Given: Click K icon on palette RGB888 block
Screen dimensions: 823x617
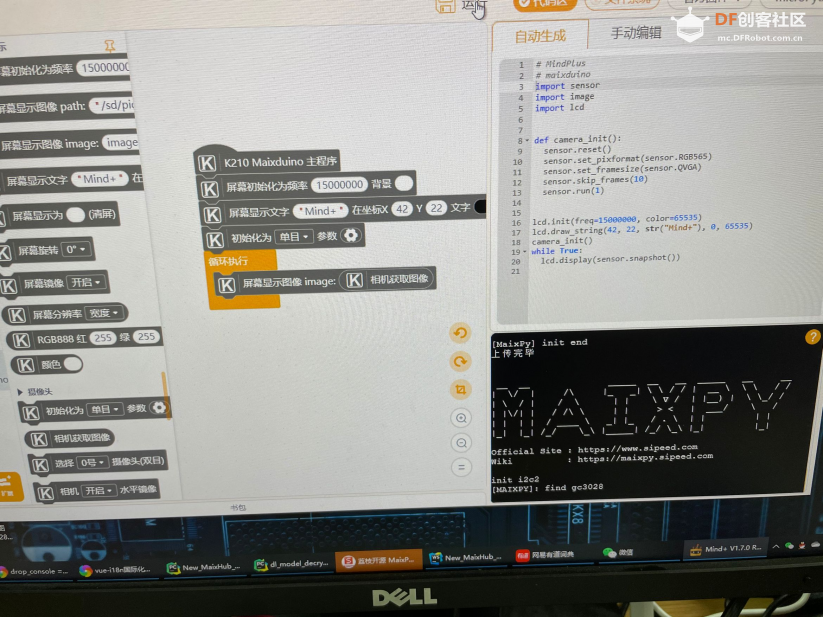Looking at the screenshot, I should (x=21, y=341).
